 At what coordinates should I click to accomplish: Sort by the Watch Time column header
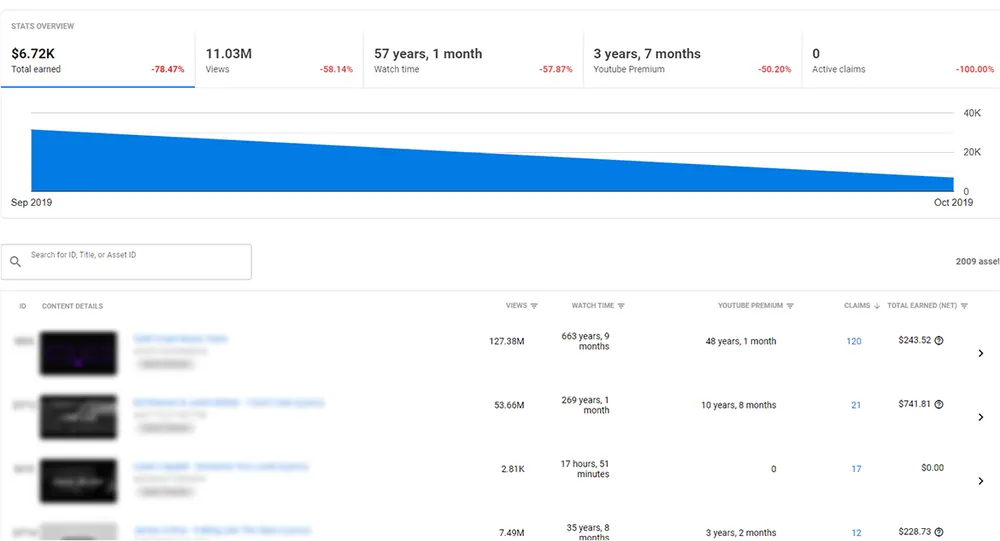click(x=592, y=306)
